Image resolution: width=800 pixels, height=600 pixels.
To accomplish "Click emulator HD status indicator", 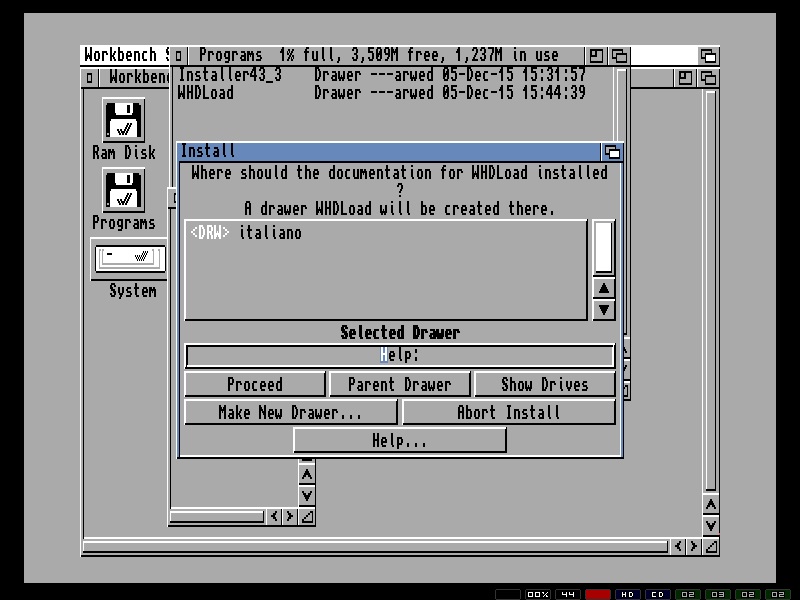I will tap(628, 594).
